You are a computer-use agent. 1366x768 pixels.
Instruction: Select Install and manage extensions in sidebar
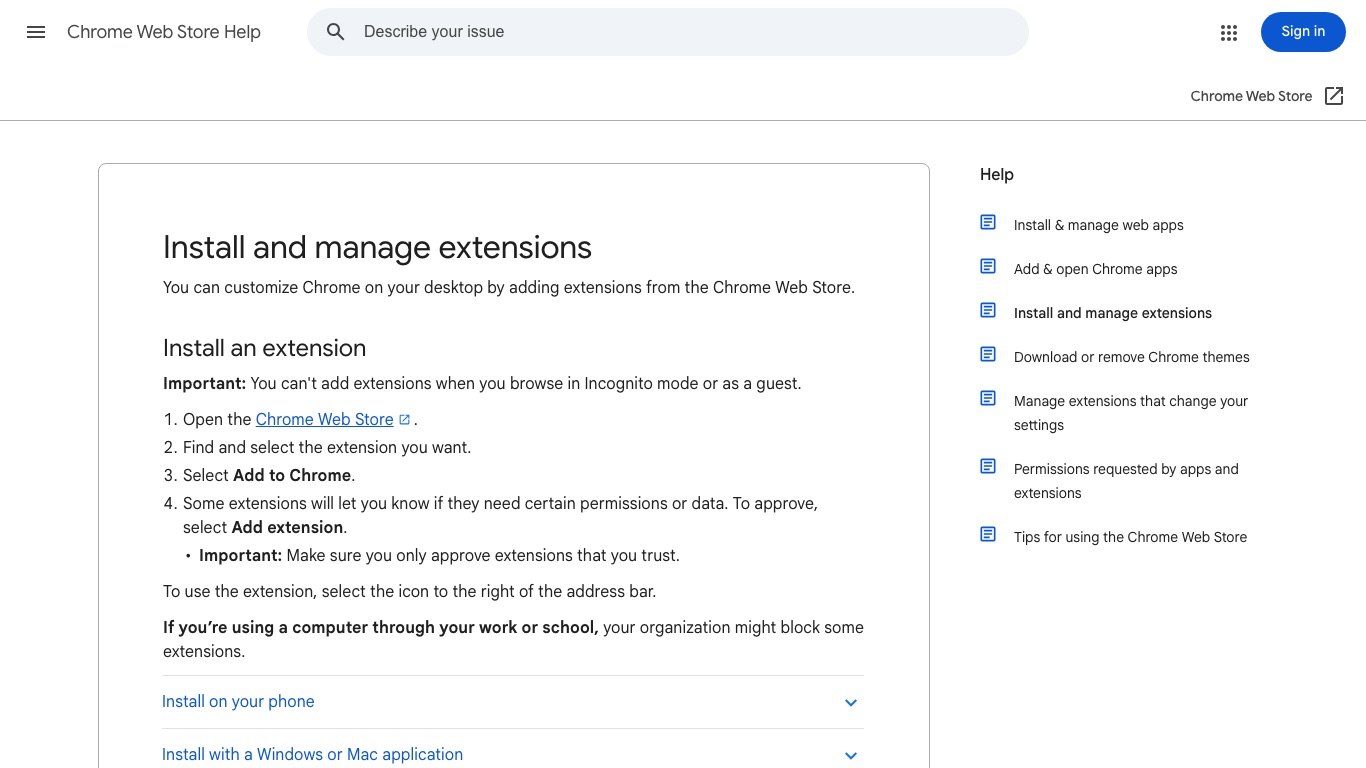[1112, 313]
